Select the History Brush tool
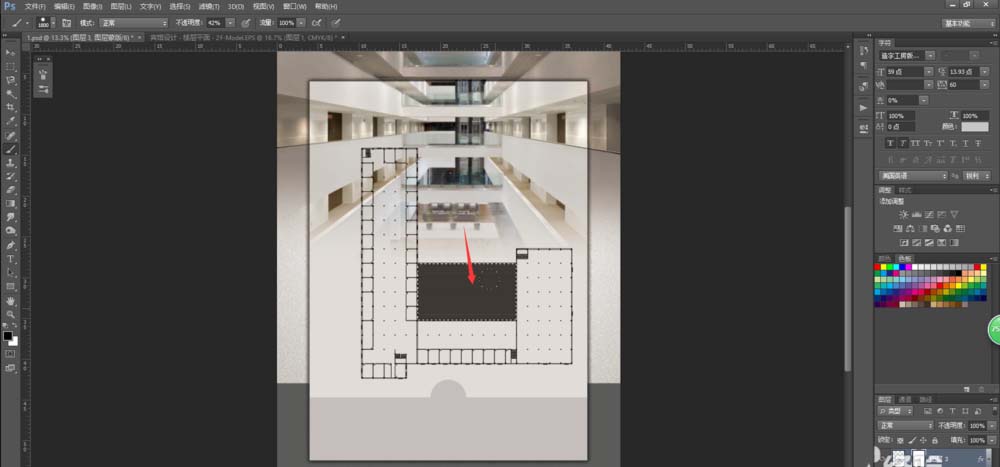The image size is (1000, 467). point(10,176)
